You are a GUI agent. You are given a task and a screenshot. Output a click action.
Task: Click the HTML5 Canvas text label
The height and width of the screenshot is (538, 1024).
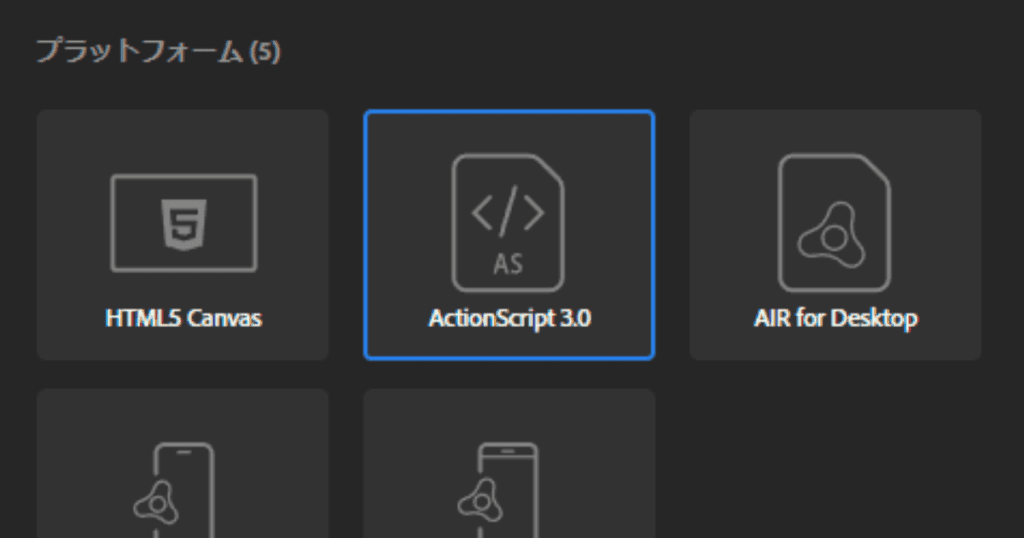(x=183, y=319)
